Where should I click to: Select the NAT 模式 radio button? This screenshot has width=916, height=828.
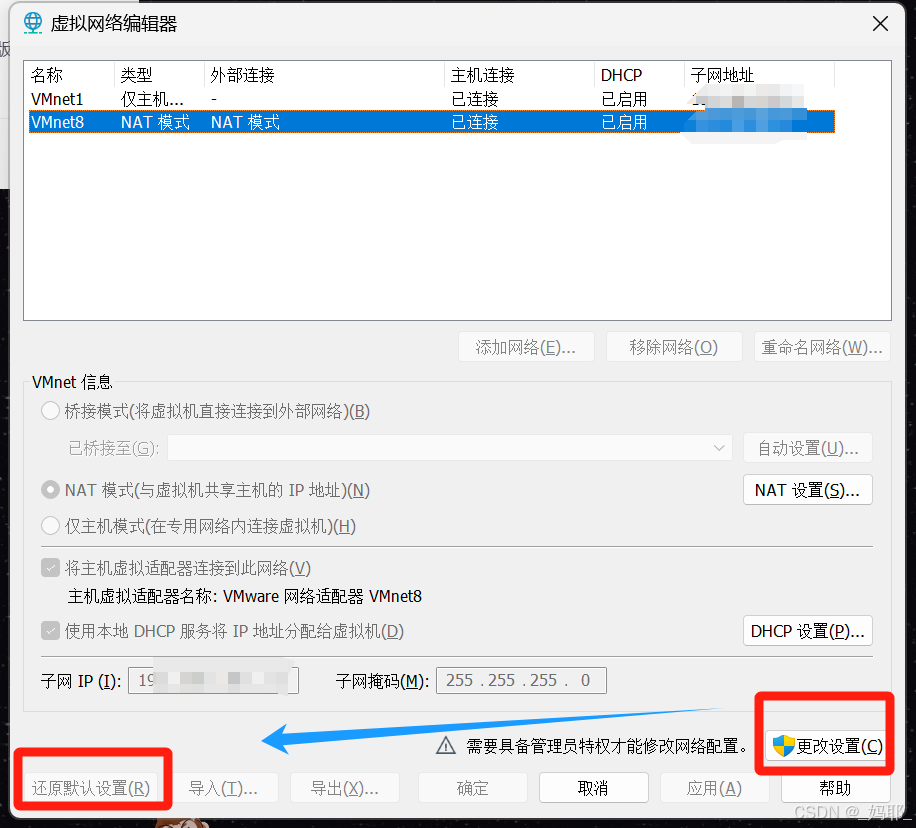[50, 490]
